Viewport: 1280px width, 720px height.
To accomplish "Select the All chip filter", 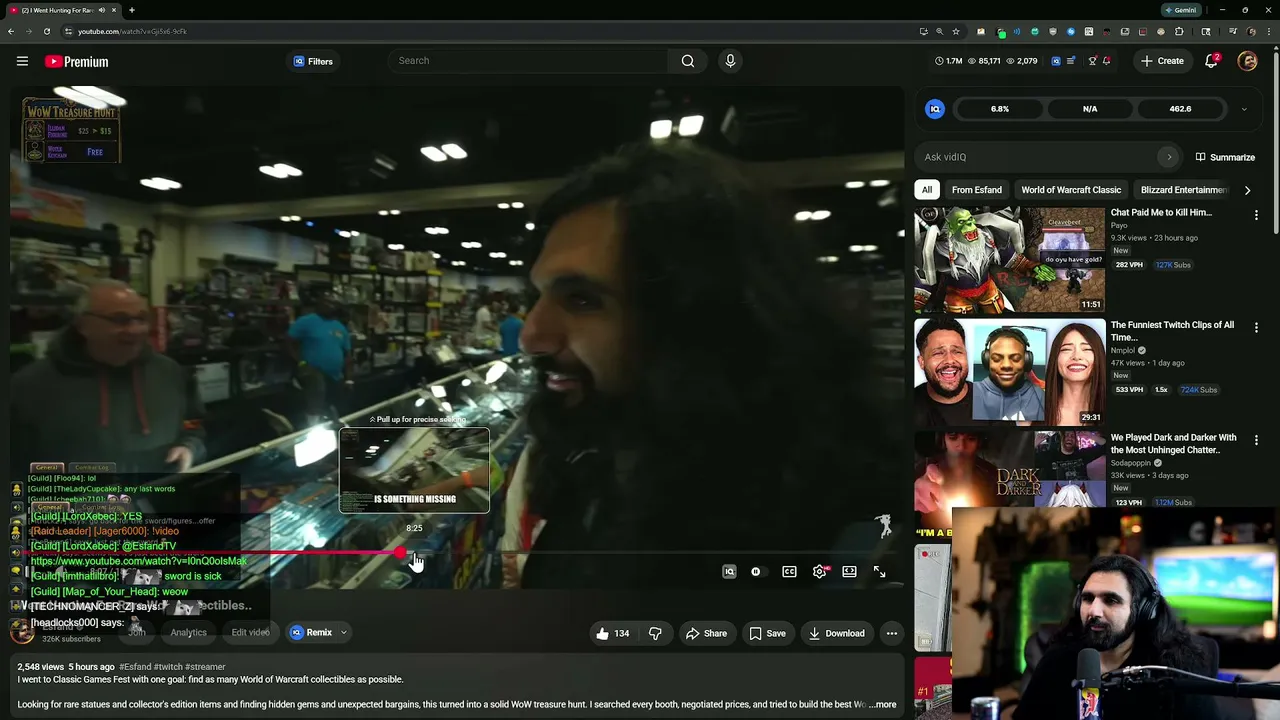I will pos(927,190).
